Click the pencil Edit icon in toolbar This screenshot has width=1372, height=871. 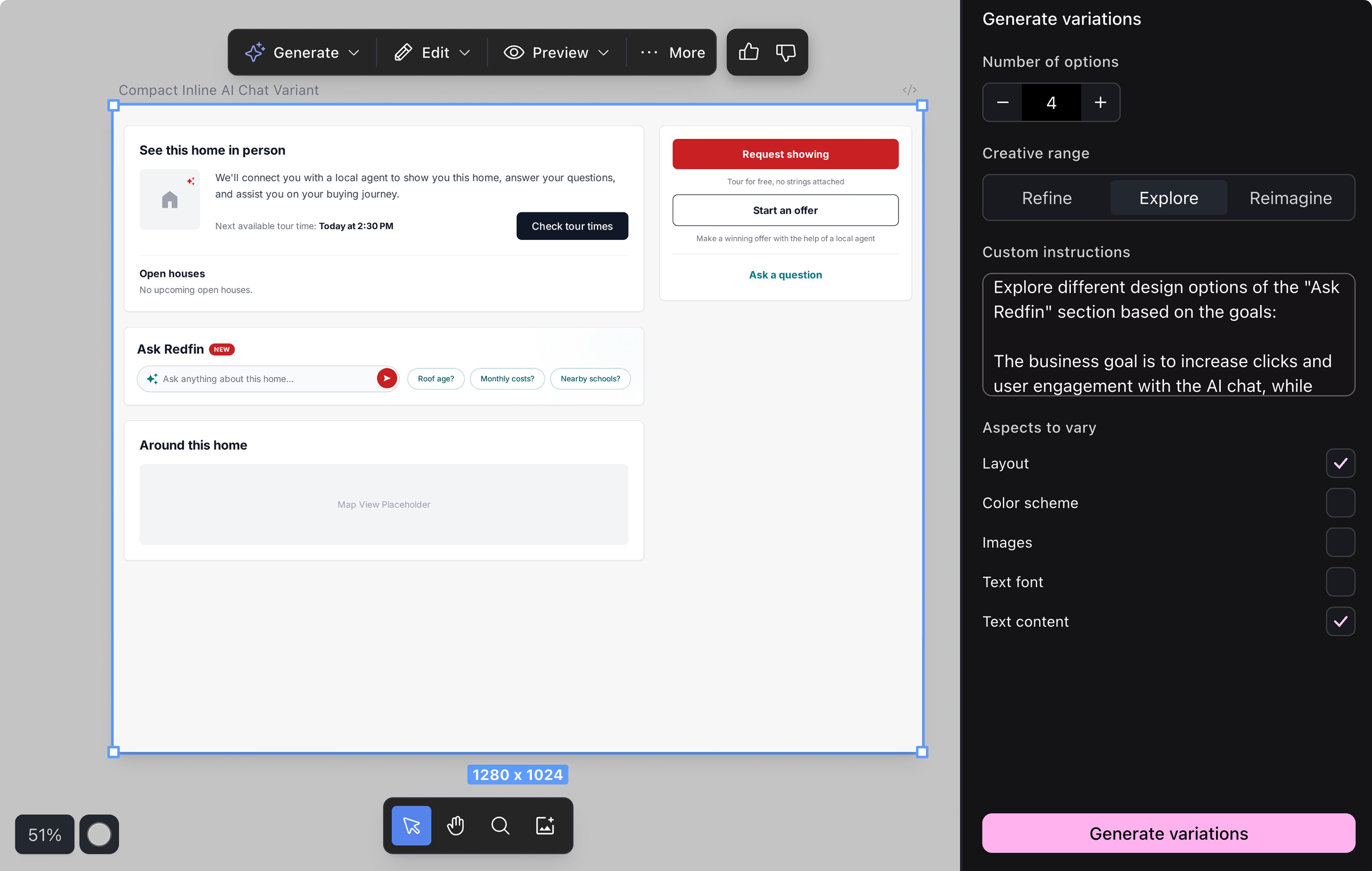tap(403, 52)
